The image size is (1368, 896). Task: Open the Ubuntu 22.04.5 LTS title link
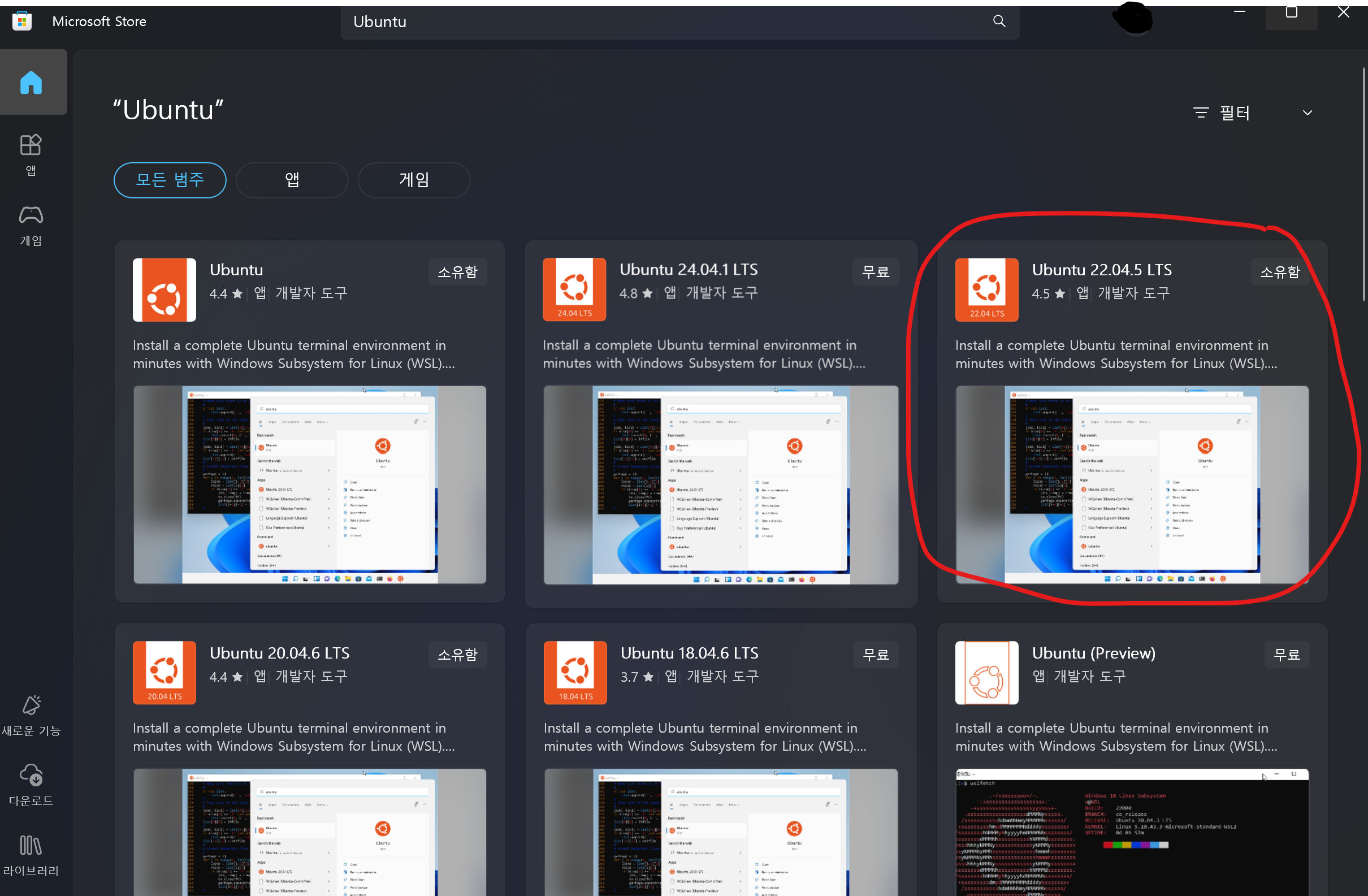[x=1101, y=270]
